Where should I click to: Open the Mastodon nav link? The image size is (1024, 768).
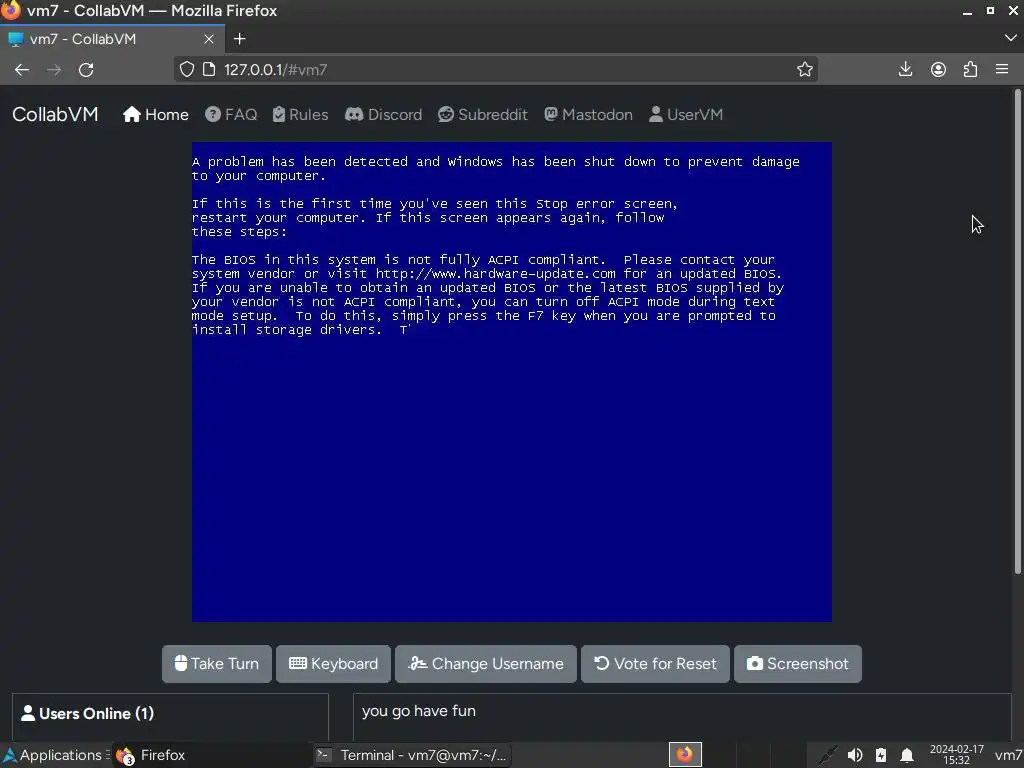coord(588,114)
